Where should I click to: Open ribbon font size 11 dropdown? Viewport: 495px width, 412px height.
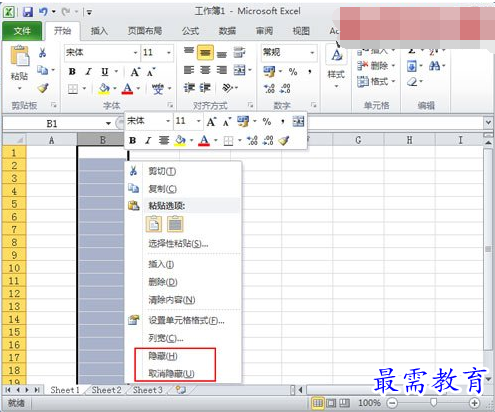[x=169, y=53]
